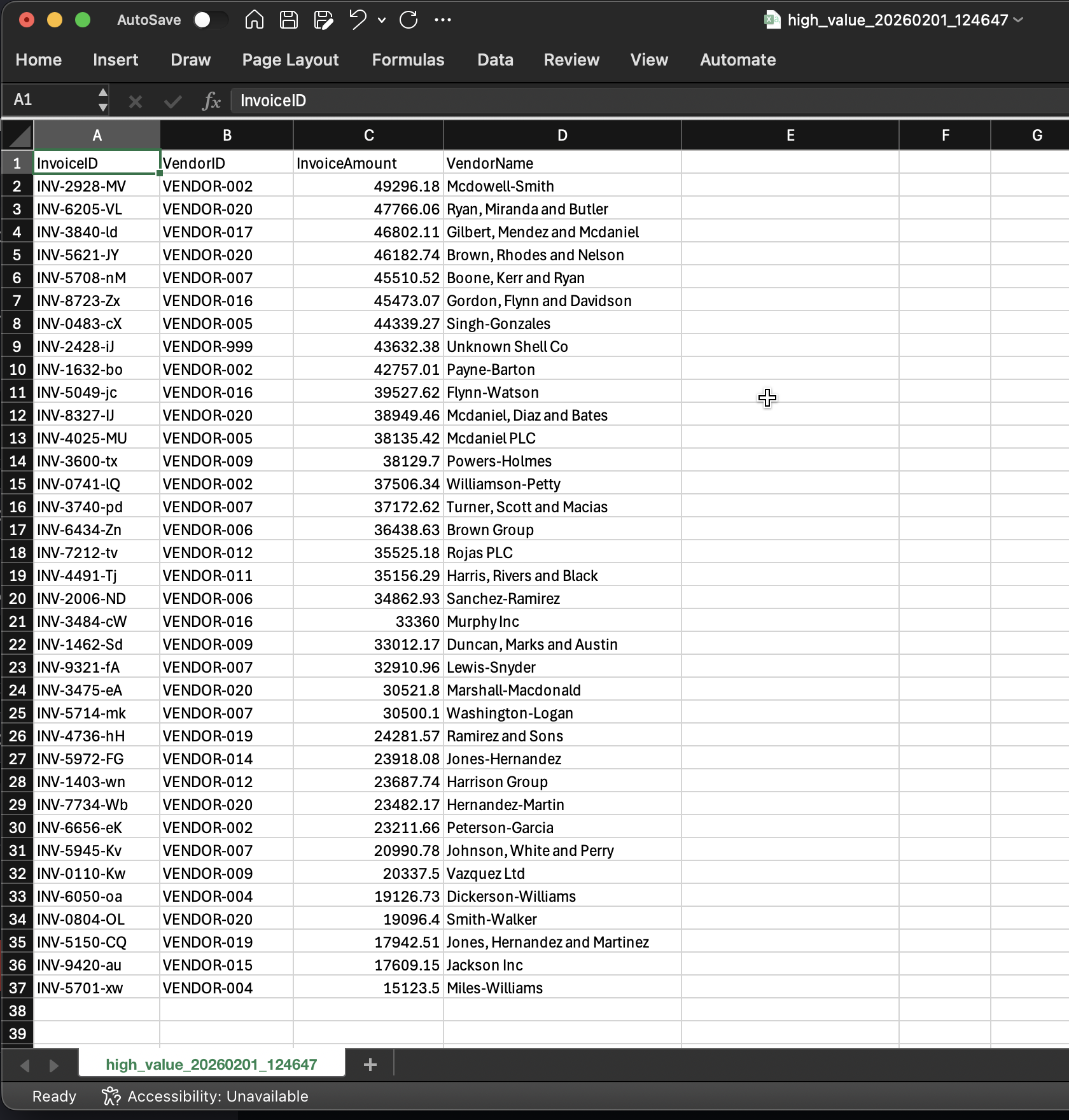This screenshot has height=1120, width=1069.
Task: Click the Name Box stepper arrows
Action: [102, 101]
